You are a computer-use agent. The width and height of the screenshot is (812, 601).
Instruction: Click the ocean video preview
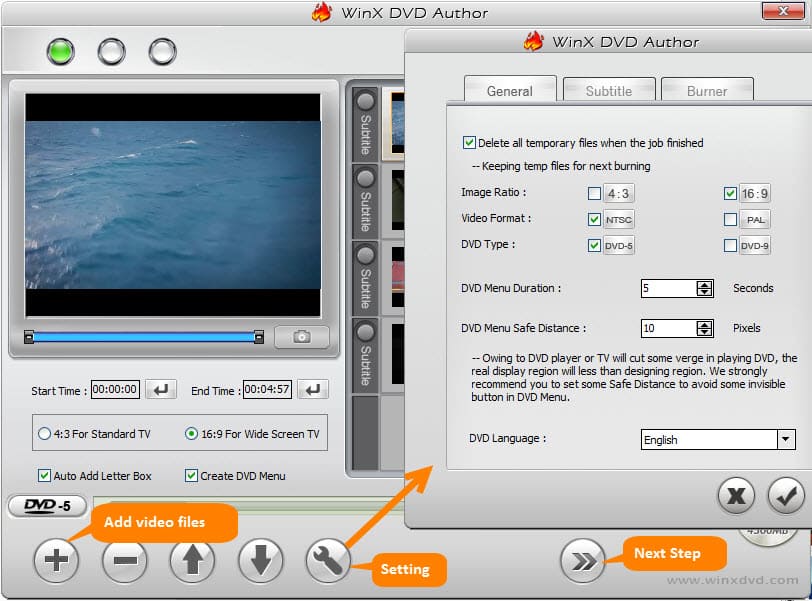click(x=173, y=204)
